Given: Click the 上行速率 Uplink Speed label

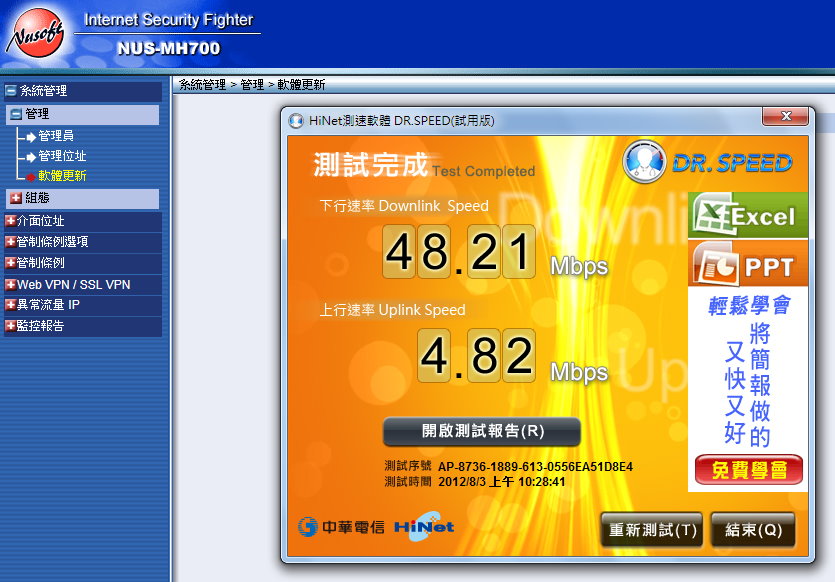Looking at the screenshot, I should (x=392, y=310).
